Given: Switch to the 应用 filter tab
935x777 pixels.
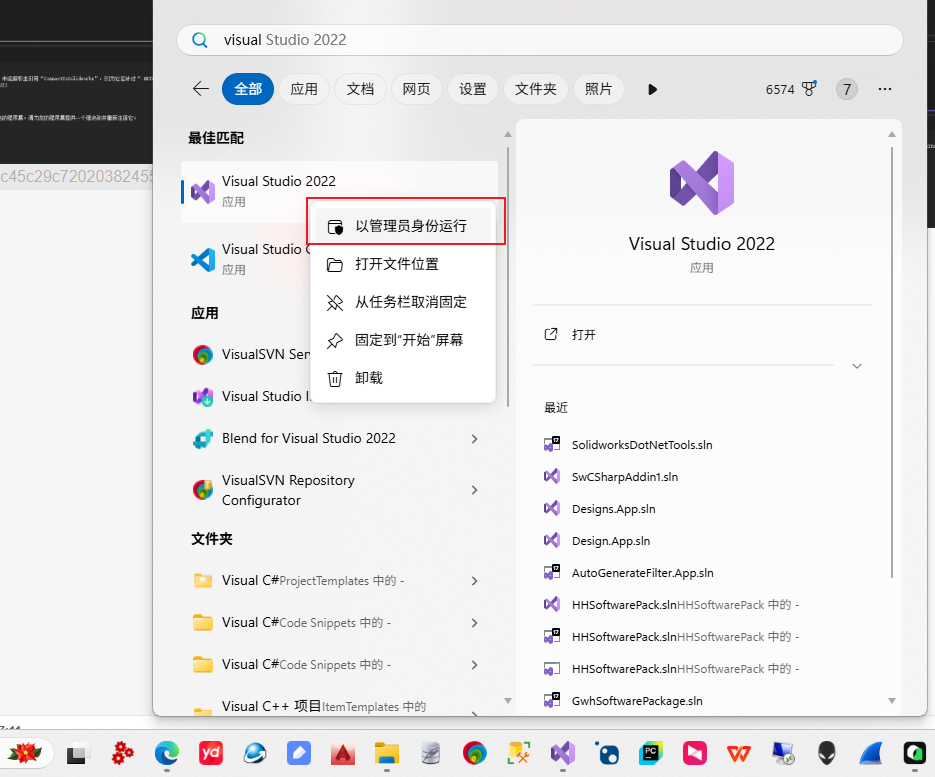Looking at the screenshot, I should 304,89.
